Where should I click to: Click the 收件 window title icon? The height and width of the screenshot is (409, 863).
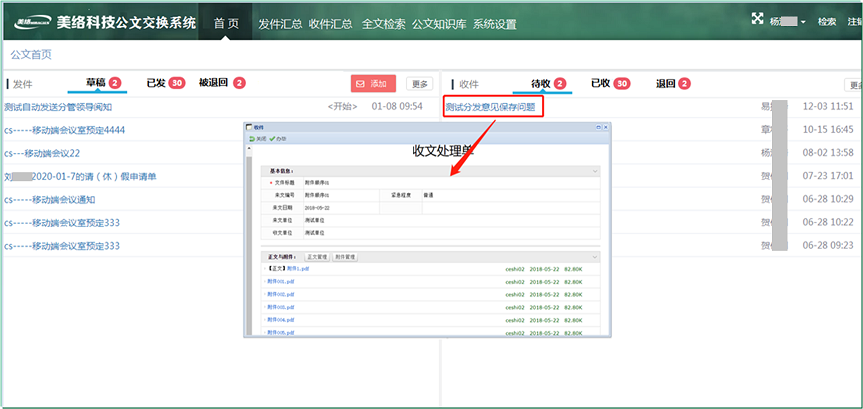pos(250,127)
